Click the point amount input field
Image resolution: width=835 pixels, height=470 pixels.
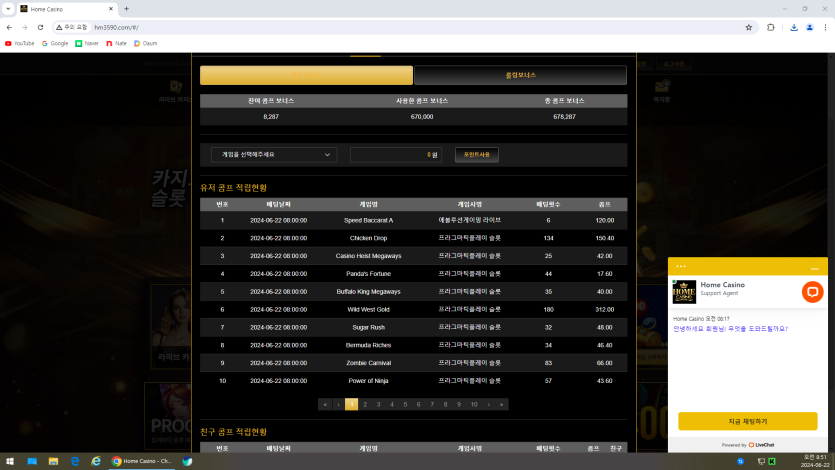click(x=396, y=154)
